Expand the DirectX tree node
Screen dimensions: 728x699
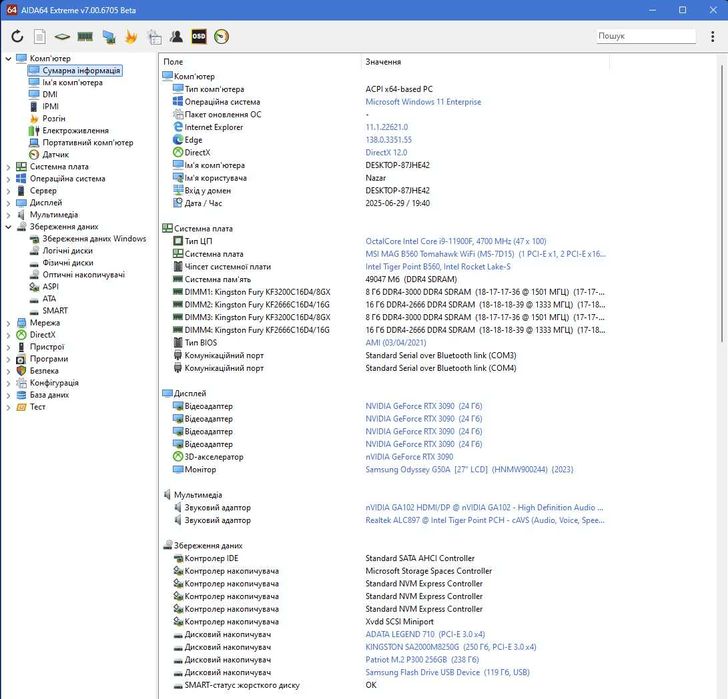(x=8, y=335)
